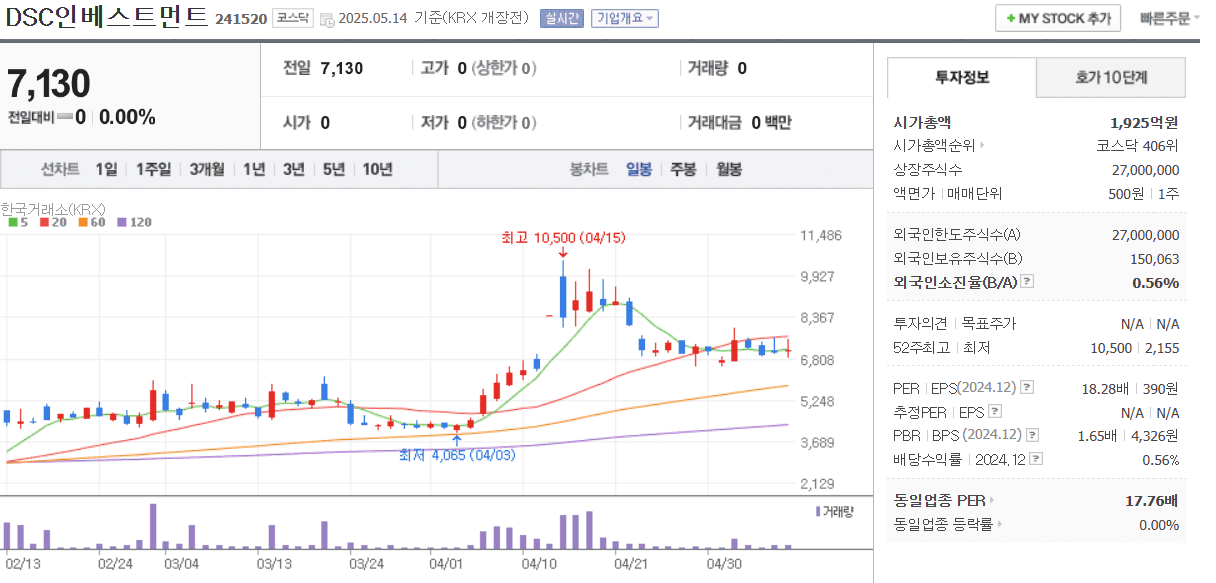This screenshot has height=583, width=1216.
Task: Click the PER value 18.28배
Action: click(x=1104, y=388)
